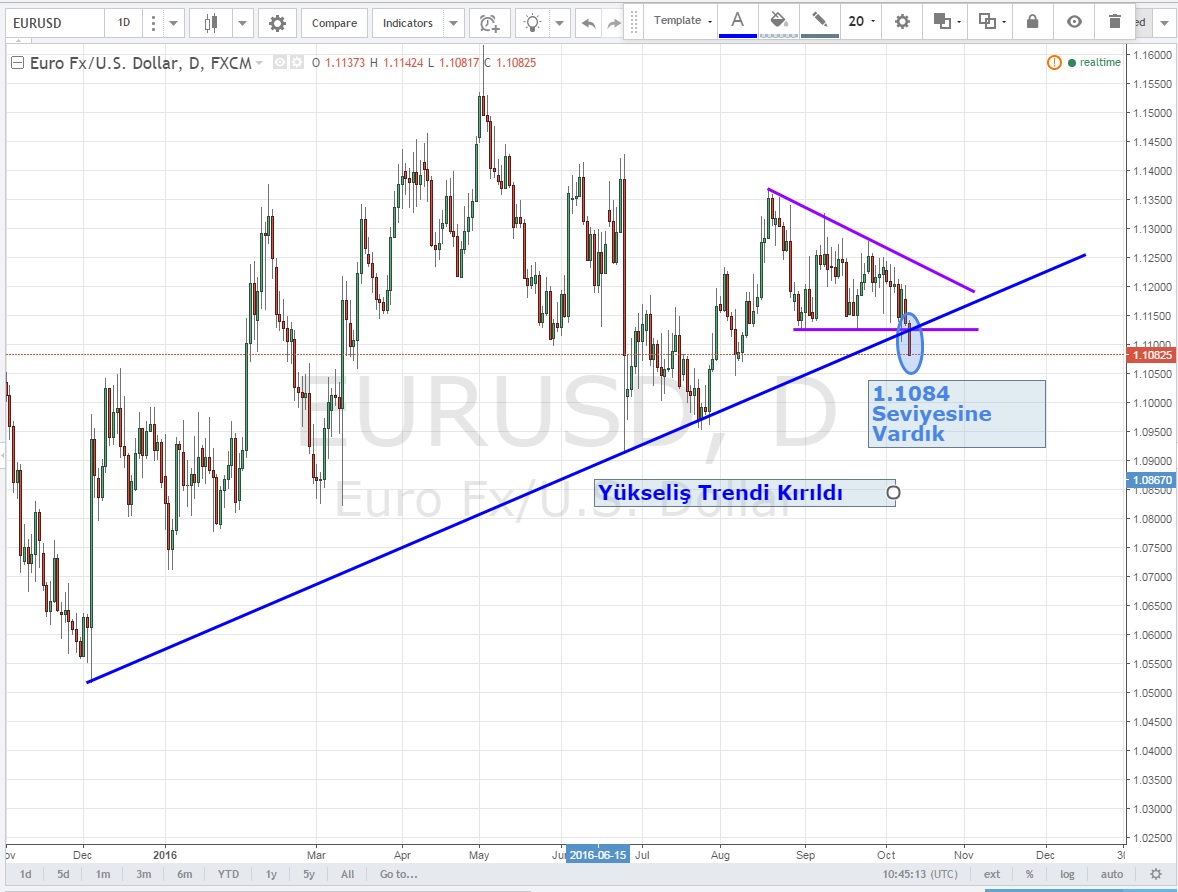Image resolution: width=1178 pixels, height=892 pixels.
Task: Click the Go to... button
Action: (398, 874)
